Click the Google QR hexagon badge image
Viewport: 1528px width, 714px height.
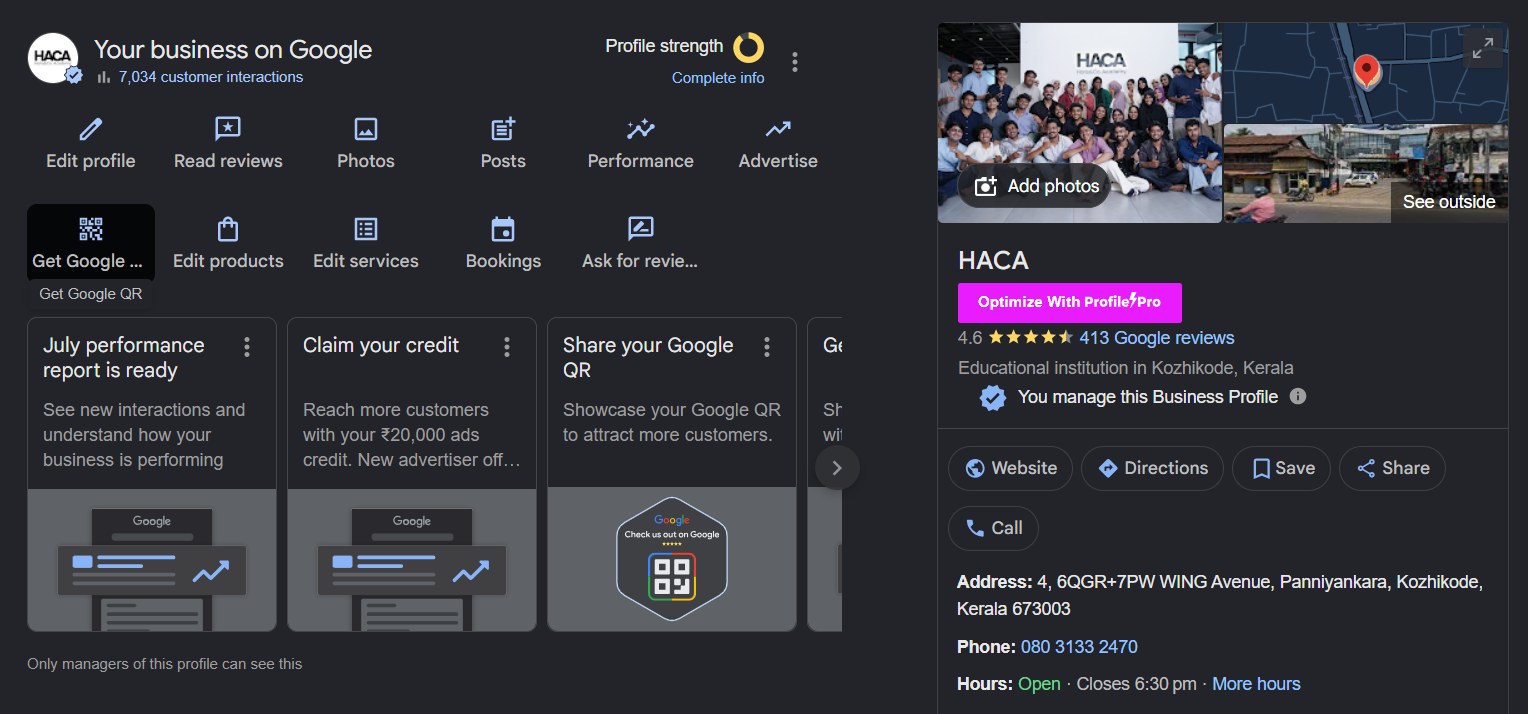pyautogui.click(x=672, y=559)
